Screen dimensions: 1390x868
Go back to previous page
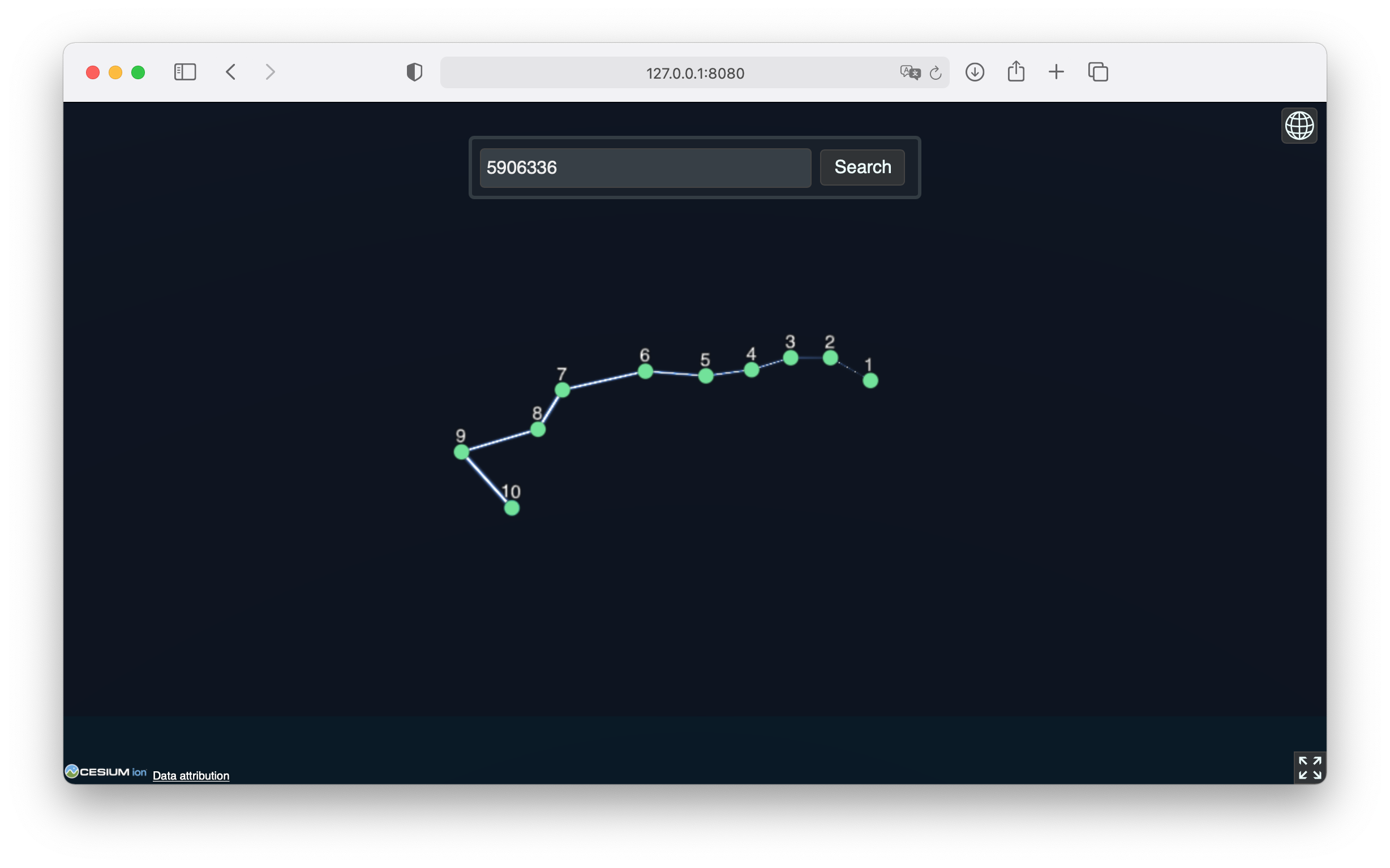coord(231,72)
